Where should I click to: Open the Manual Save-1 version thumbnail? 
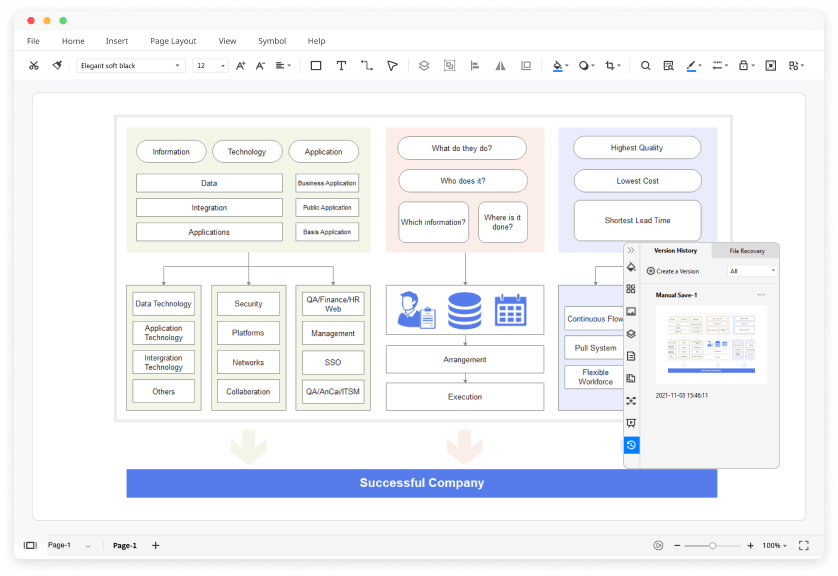[711, 345]
